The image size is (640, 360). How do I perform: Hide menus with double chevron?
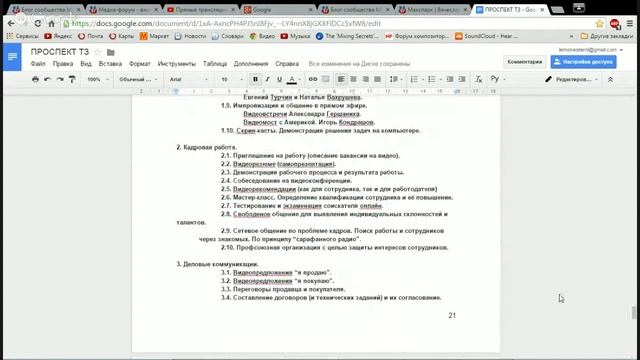click(x=610, y=80)
